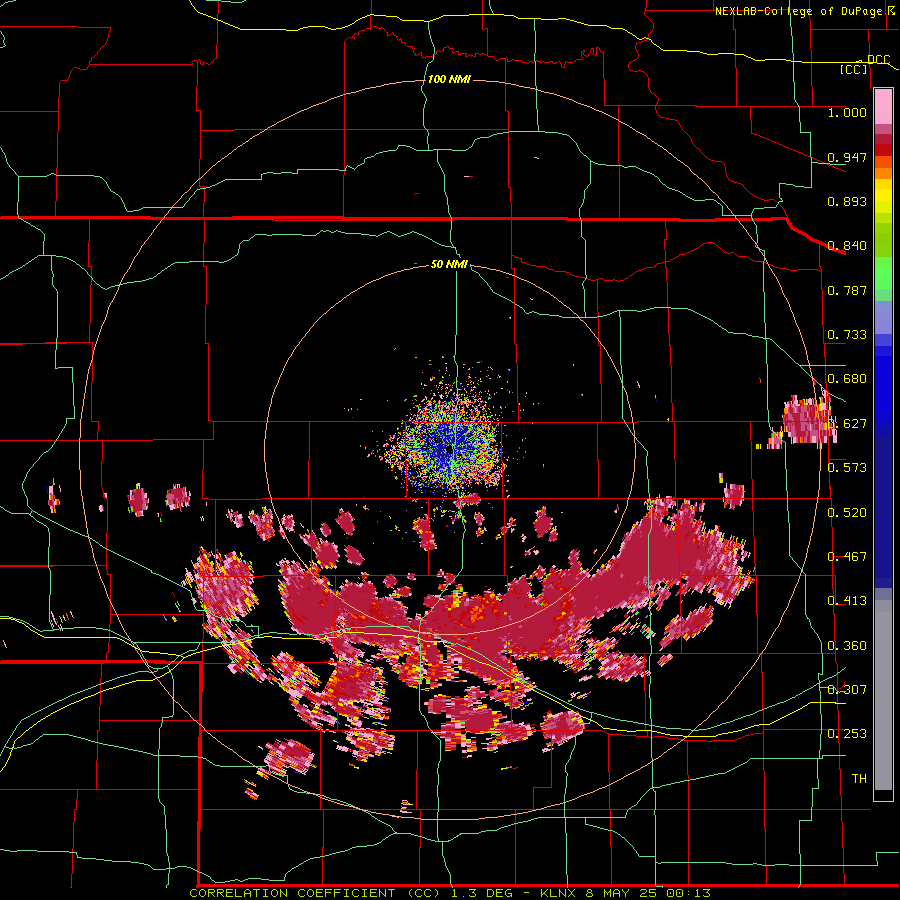This screenshot has height=900, width=900.
Task: Click the 0.680 legend value
Action: pyautogui.click(x=847, y=379)
